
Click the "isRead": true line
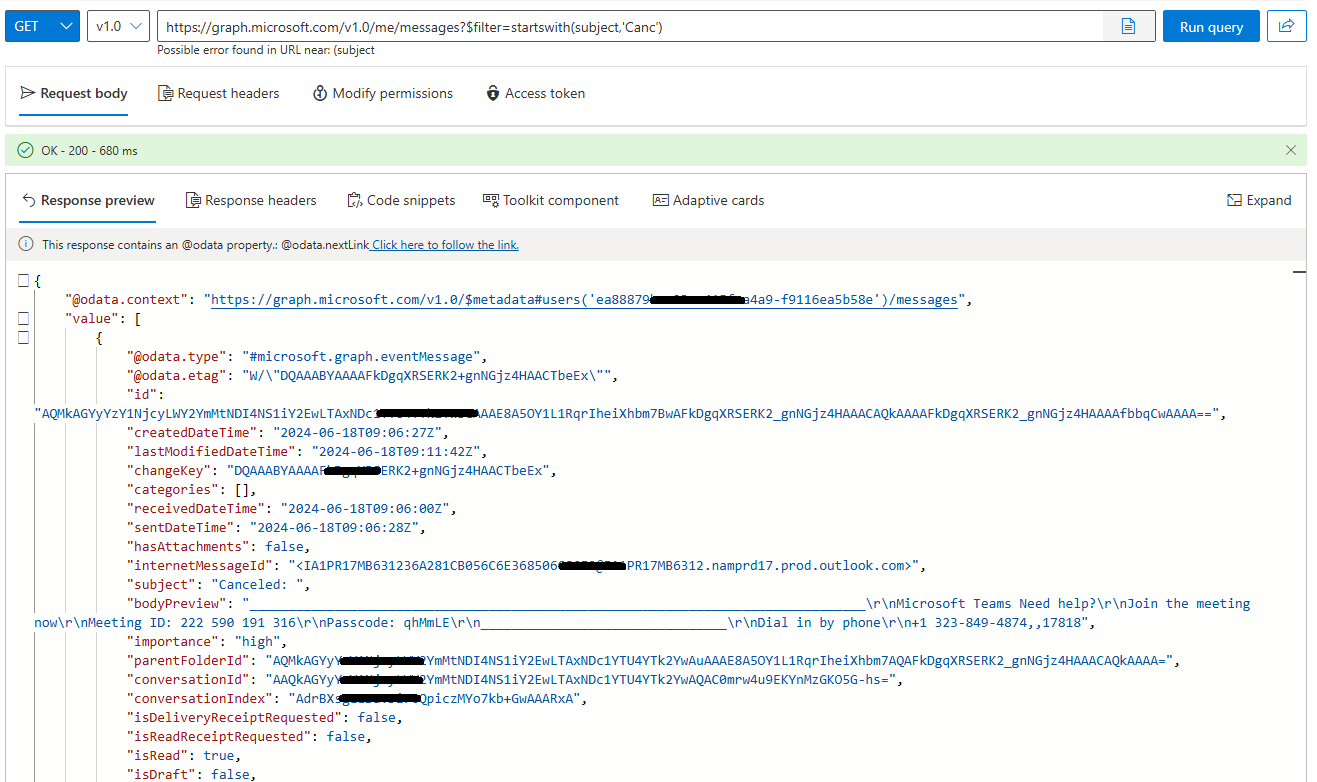(x=184, y=755)
